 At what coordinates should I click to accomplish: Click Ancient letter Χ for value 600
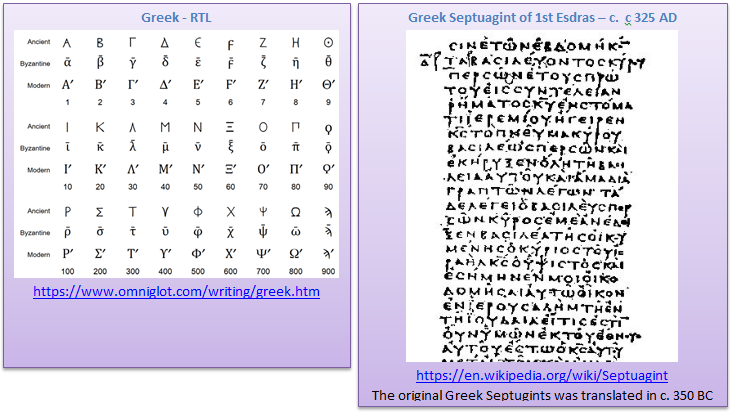[x=230, y=212]
